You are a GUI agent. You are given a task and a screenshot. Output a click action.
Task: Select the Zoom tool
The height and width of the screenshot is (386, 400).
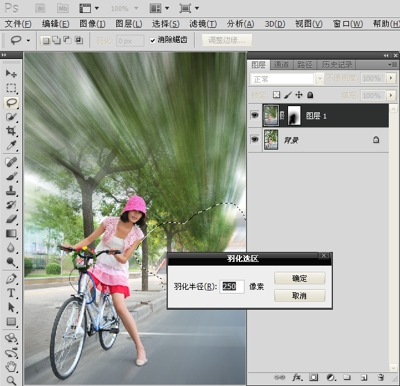[11, 380]
